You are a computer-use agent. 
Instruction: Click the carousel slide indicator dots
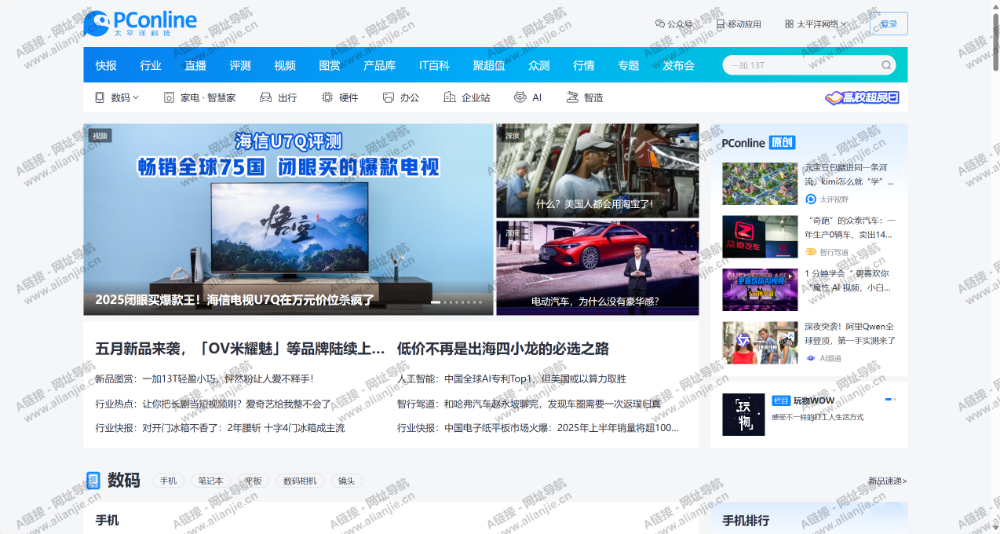click(457, 302)
